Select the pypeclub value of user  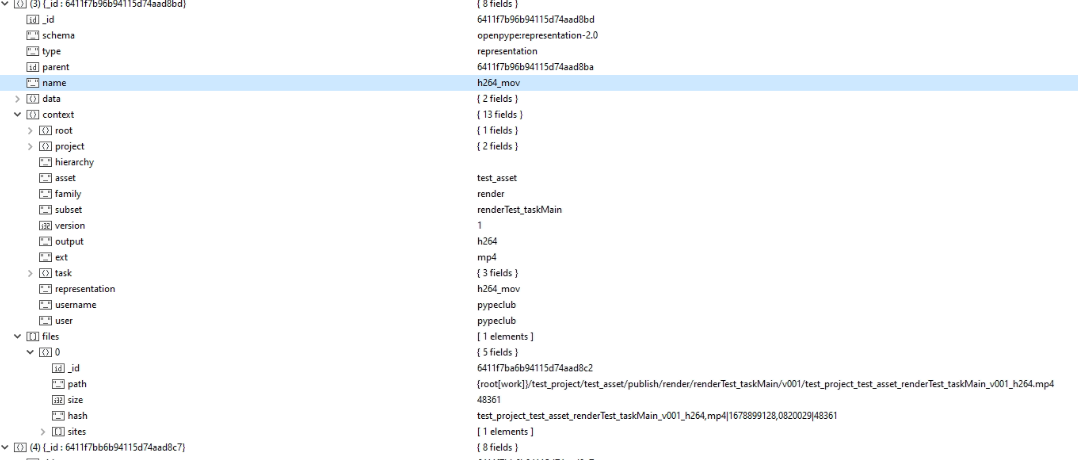coord(496,320)
